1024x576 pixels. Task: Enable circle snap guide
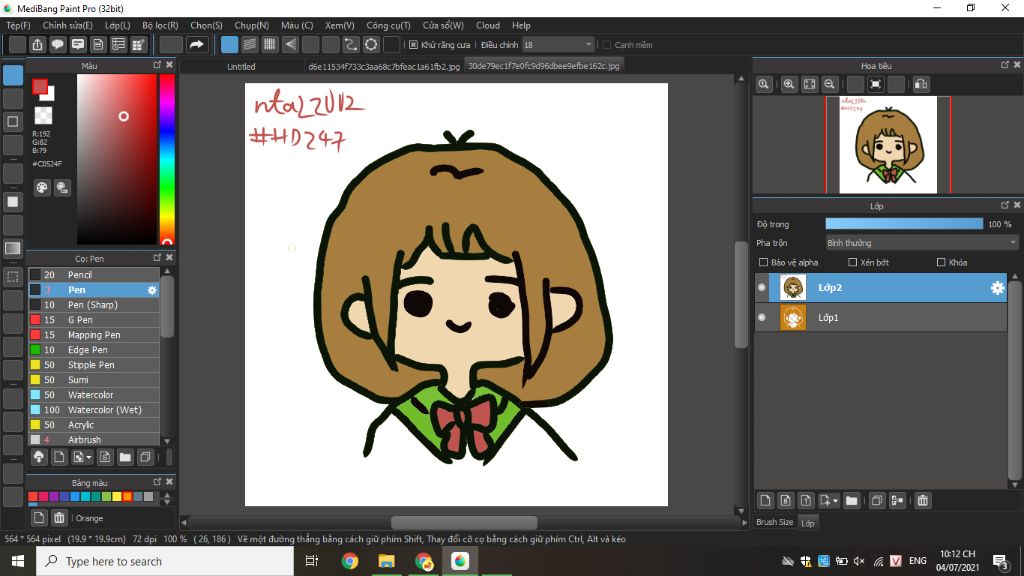coord(371,44)
